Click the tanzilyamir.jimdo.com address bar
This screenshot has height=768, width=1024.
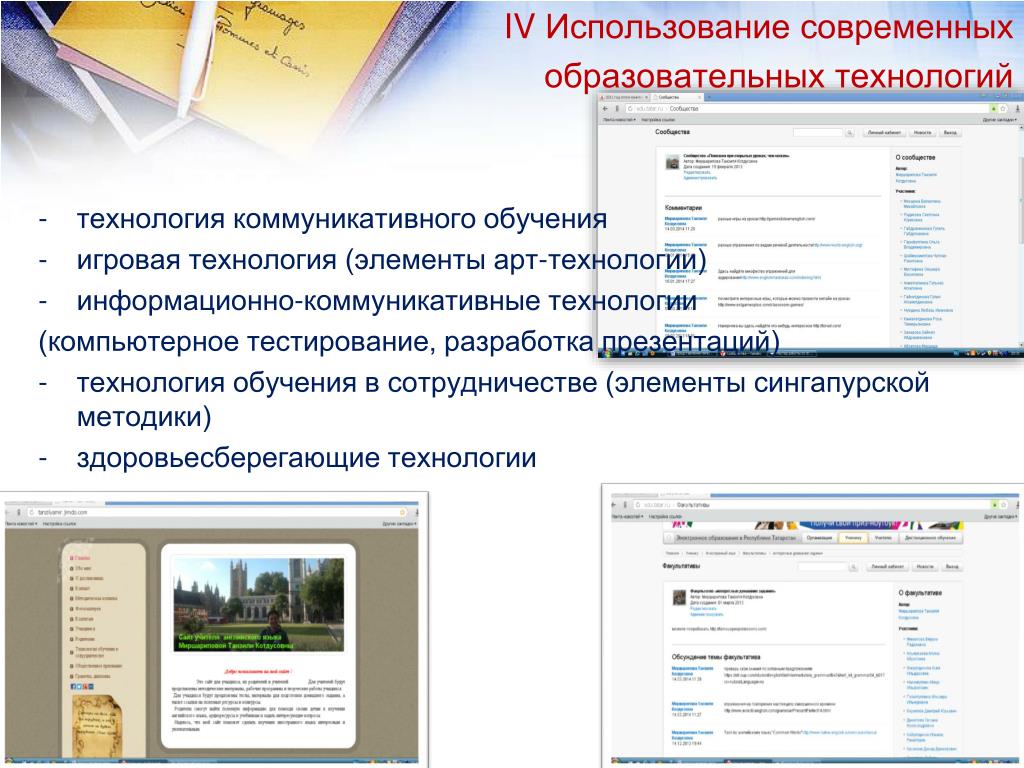tap(217, 512)
